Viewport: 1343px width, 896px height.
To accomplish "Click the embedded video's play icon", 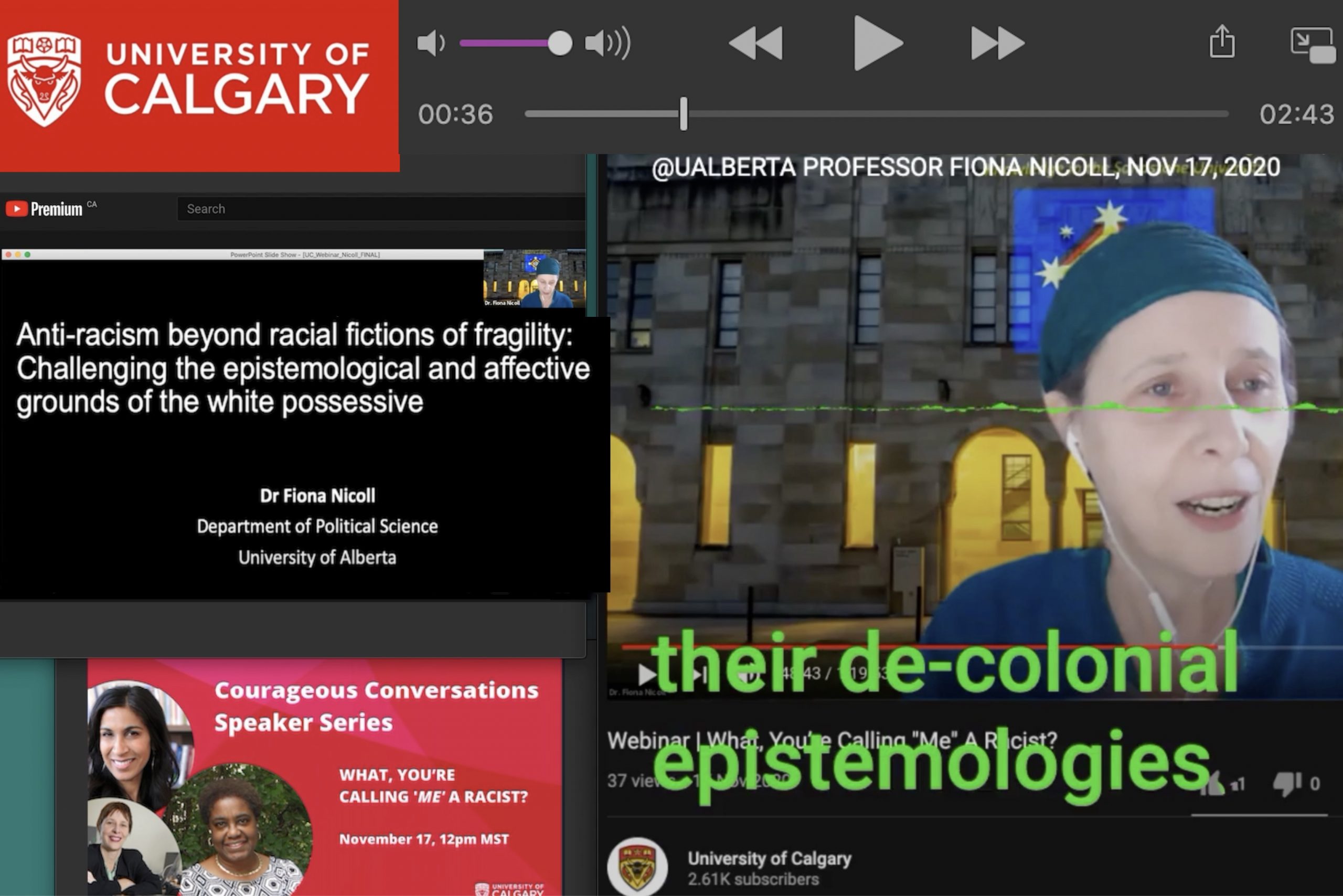I will pyautogui.click(x=647, y=675).
